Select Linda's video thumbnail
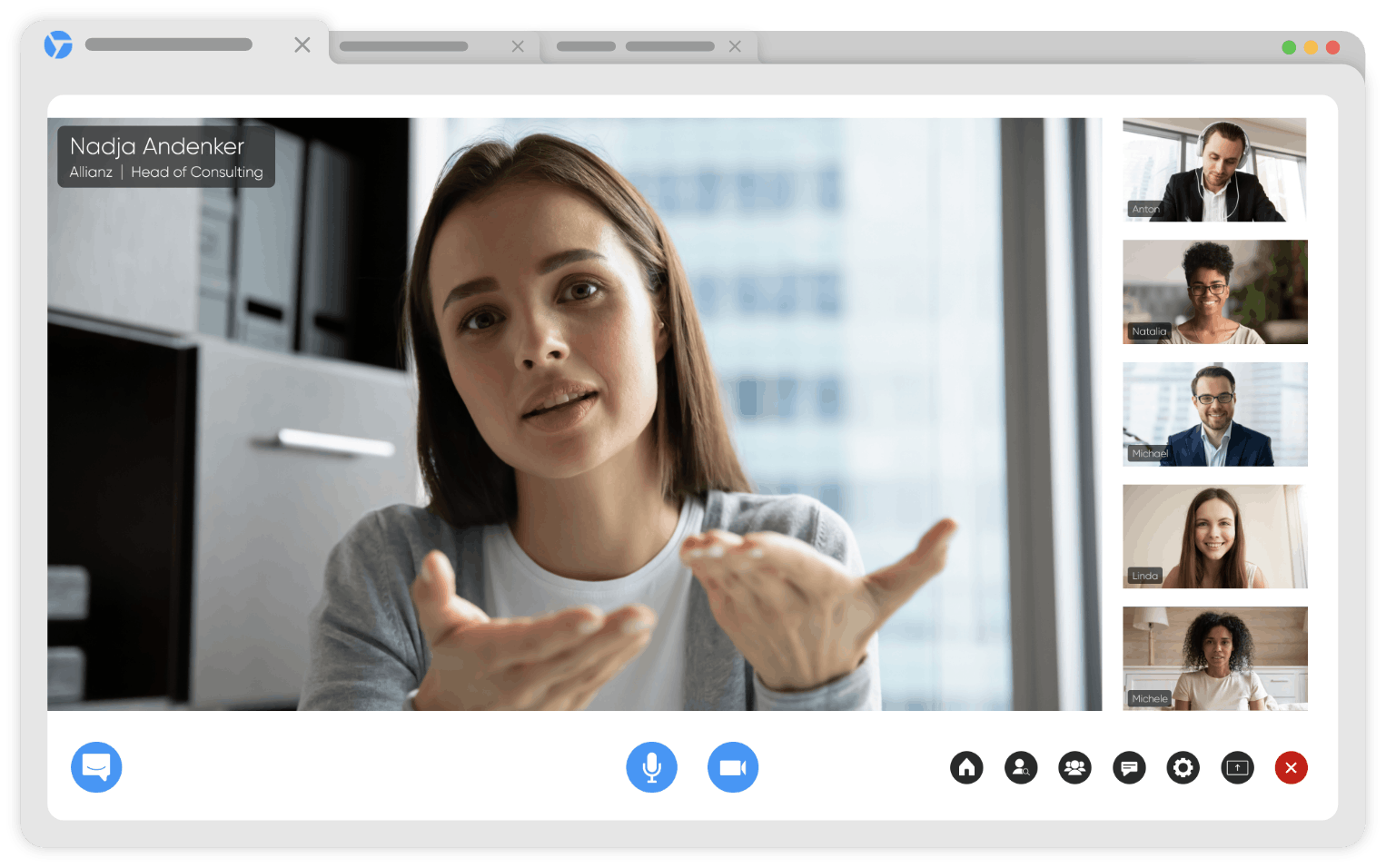This screenshot has width=1386, height=868. click(1215, 537)
